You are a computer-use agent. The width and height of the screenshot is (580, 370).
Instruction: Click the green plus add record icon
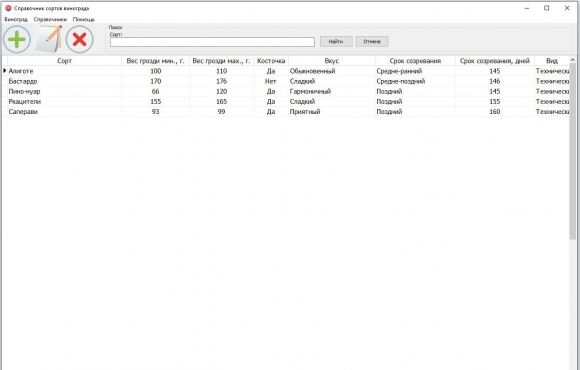pos(17,39)
